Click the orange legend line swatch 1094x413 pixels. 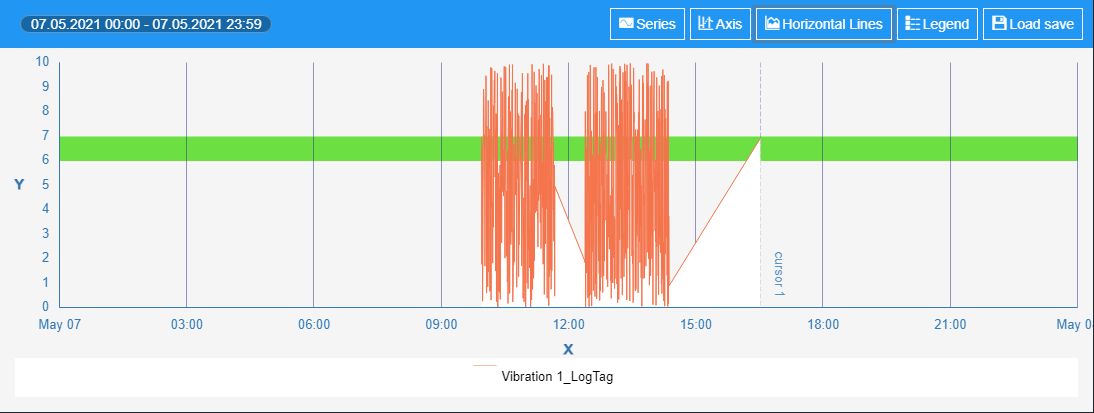[x=484, y=365]
